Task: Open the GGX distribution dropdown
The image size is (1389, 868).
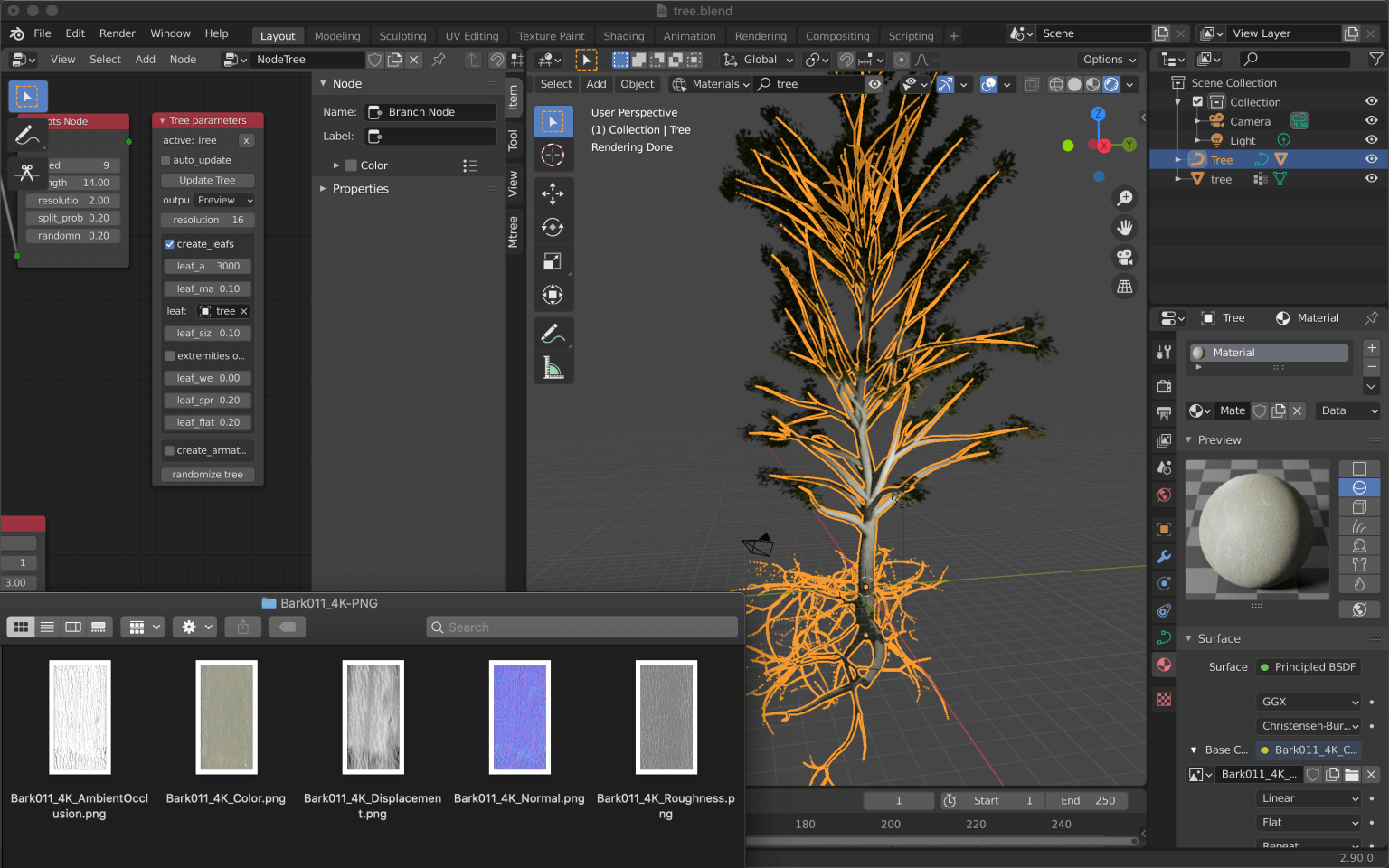Action: (1308, 701)
